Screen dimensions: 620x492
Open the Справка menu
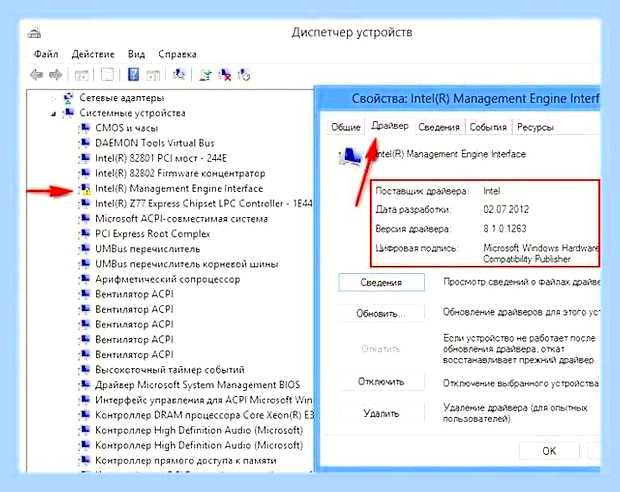pyautogui.click(x=177, y=54)
